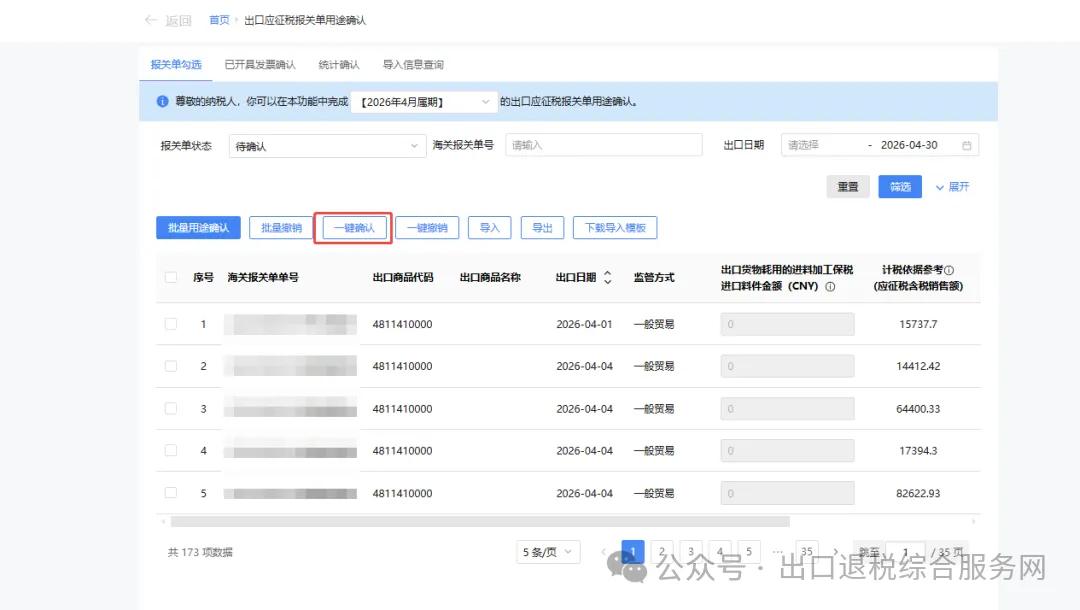Click the 进口料件金额 input in row 3
The width and height of the screenshot is (1080, 610).
[x=787, y=408]
